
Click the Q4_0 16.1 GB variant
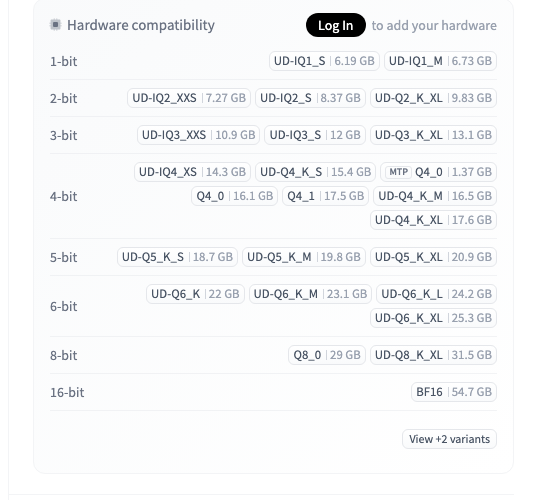tap(235, 196)
